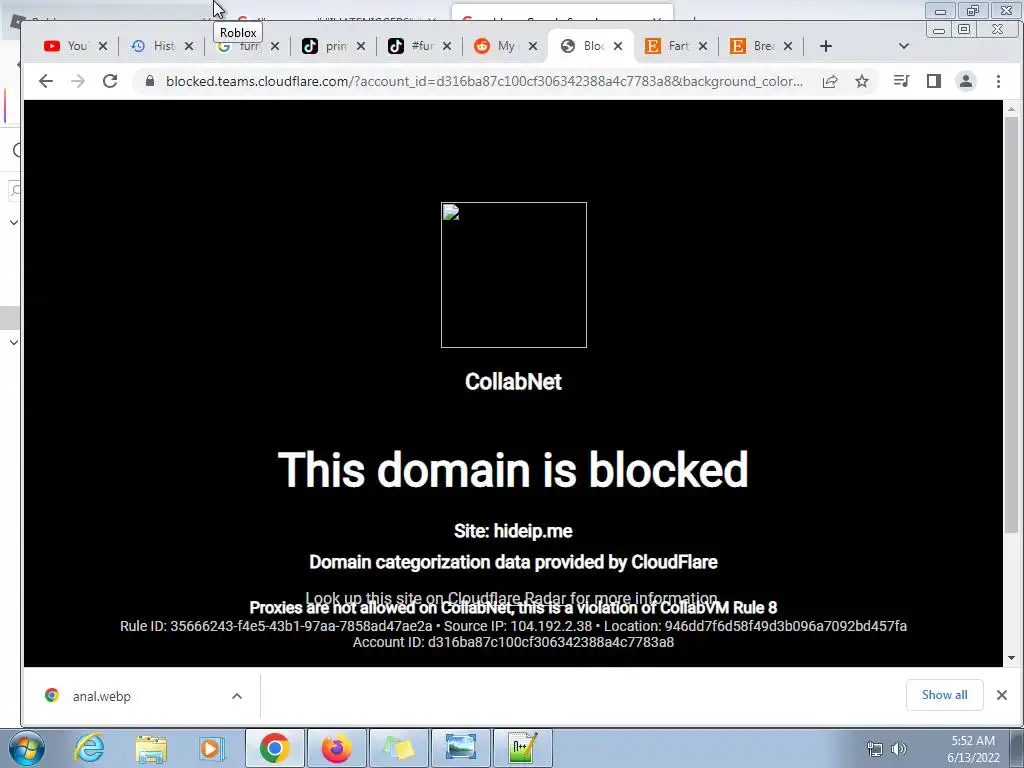
Task: Open the Chrome profile avatar
Action: [x=966, y=81]
